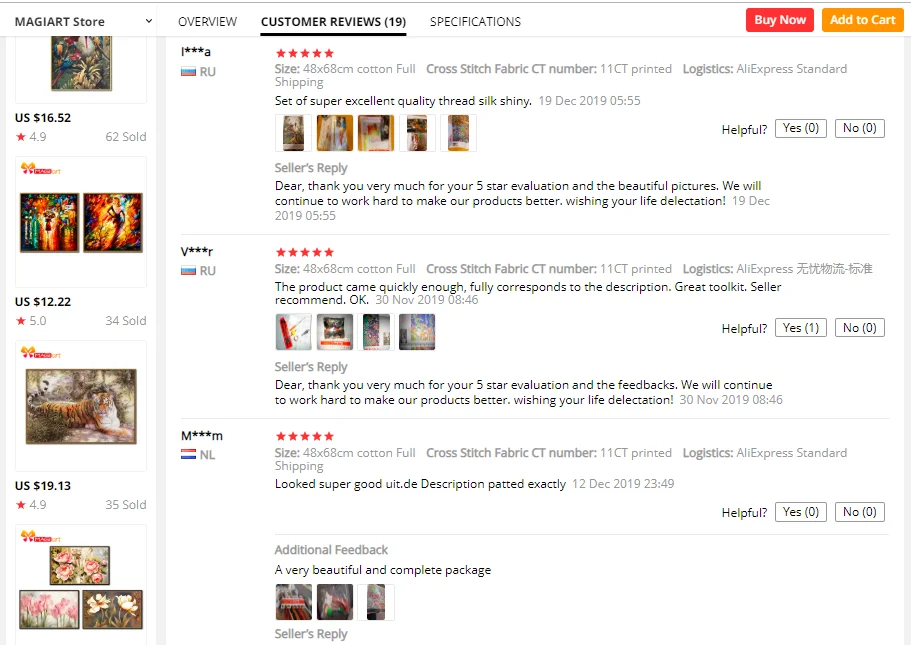This screenshot has height=645, width=911.
Task: Open first Additional Feedback photo from M***m
Action: [293, 603]
